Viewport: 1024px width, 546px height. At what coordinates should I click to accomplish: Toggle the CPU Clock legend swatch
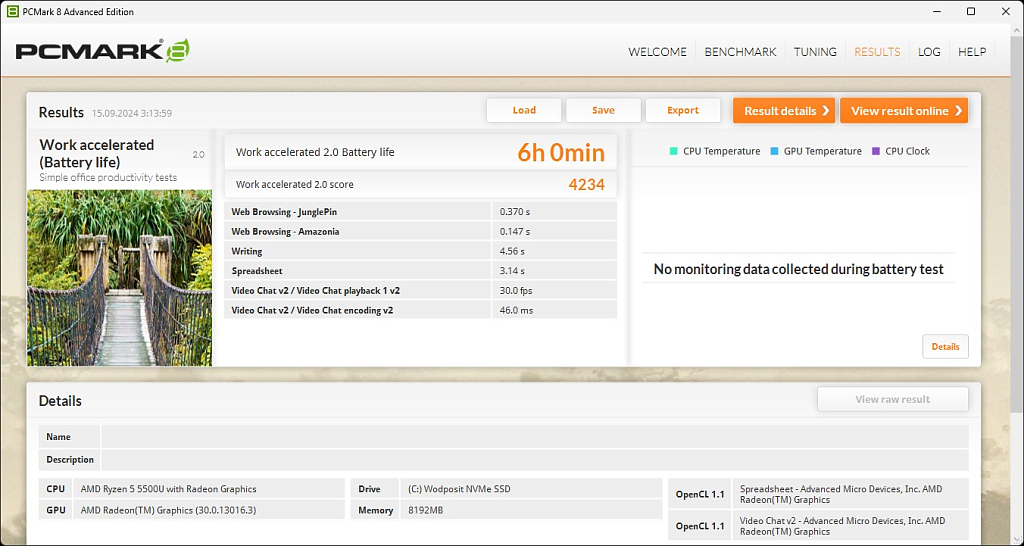[x=876, y=151]
